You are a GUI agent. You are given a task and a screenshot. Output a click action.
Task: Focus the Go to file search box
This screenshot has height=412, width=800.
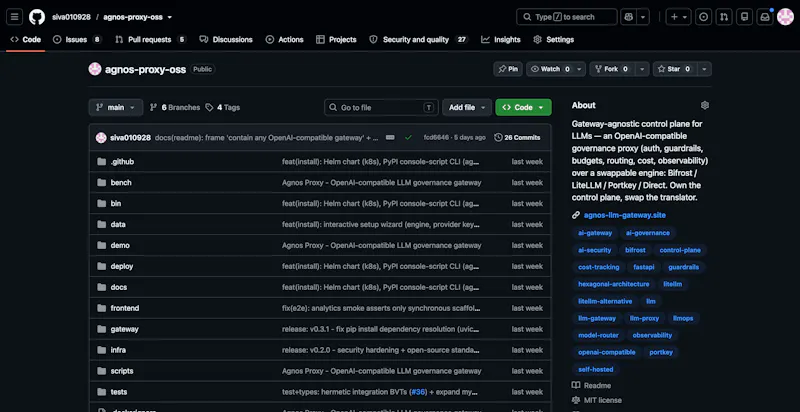click(x=381, y=108)
